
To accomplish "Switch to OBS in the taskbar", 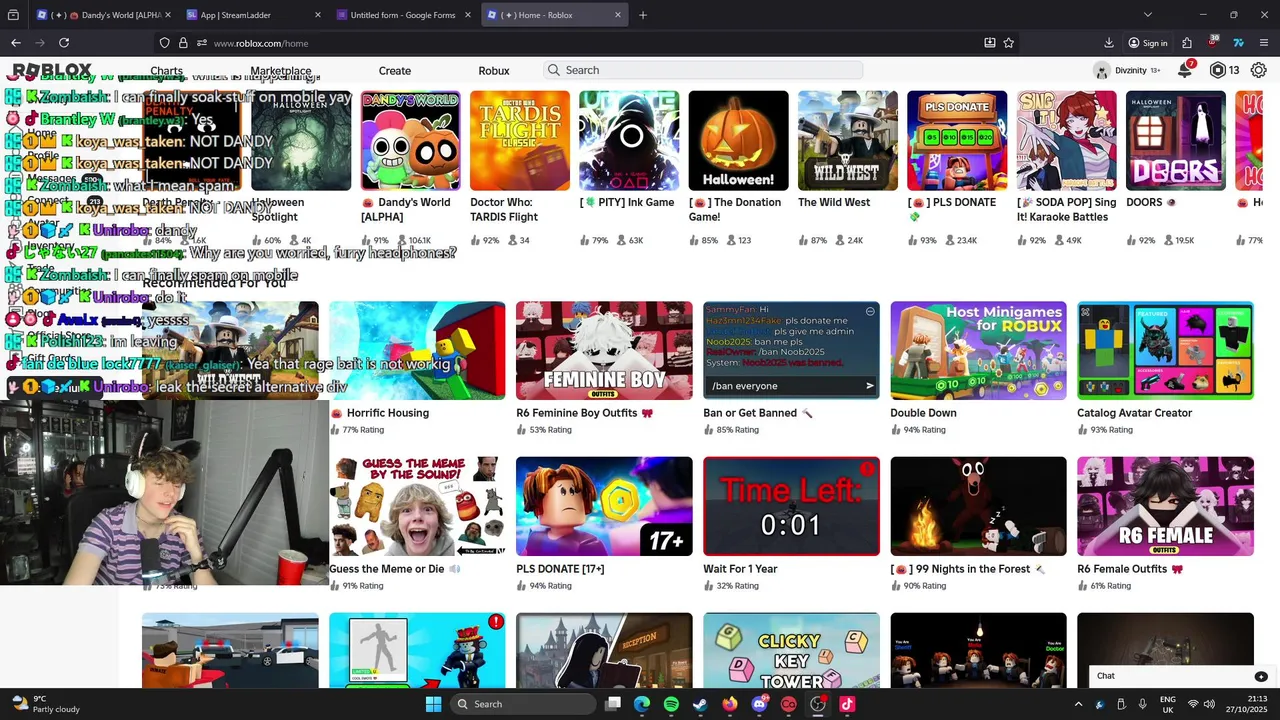I will 818,704.
